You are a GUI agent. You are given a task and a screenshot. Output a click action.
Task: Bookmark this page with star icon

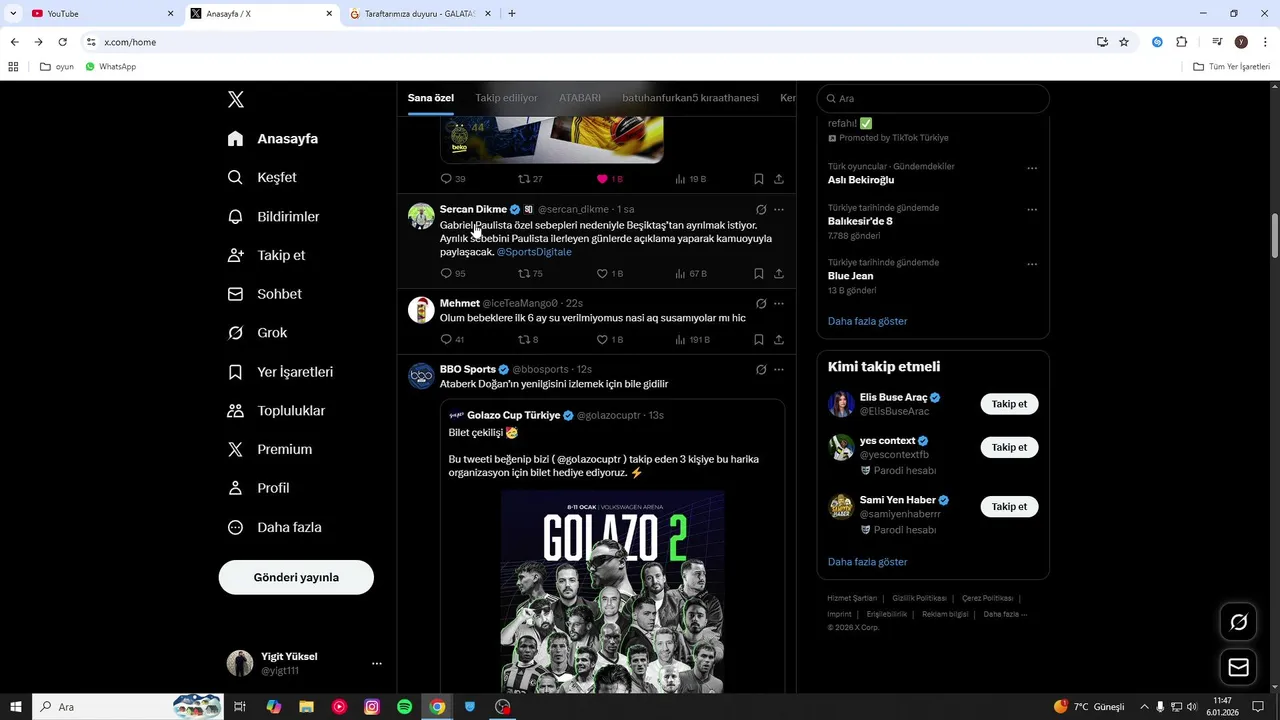1124,42
